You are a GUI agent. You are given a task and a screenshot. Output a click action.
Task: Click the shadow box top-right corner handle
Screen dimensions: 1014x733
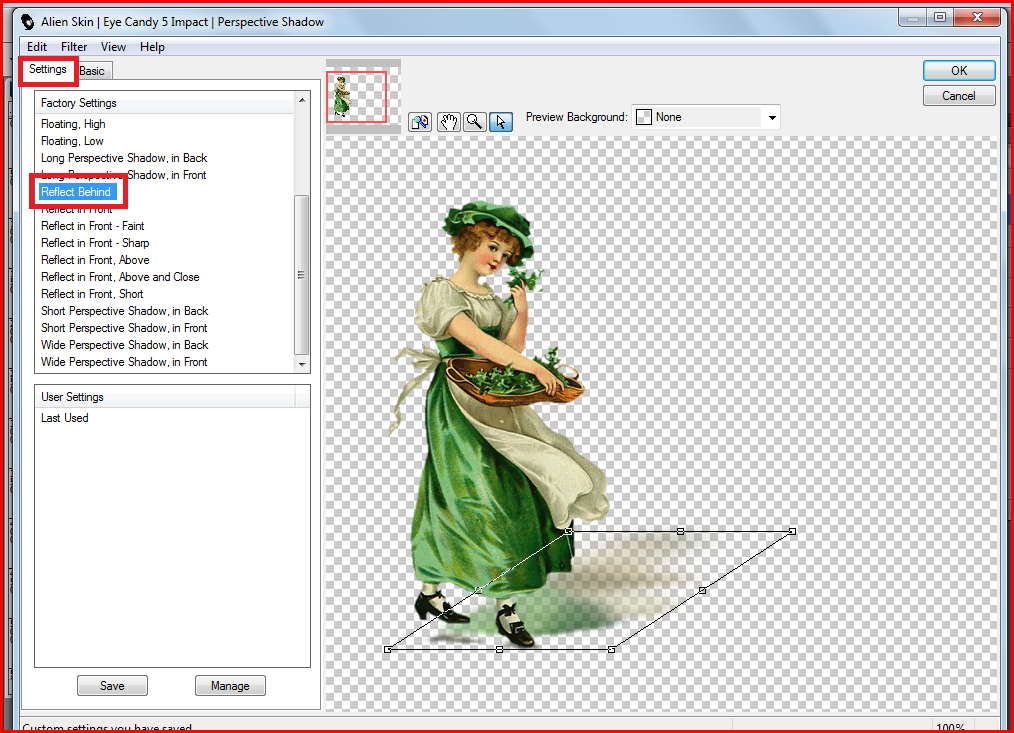pyautogui.click(x=792, y=531)
